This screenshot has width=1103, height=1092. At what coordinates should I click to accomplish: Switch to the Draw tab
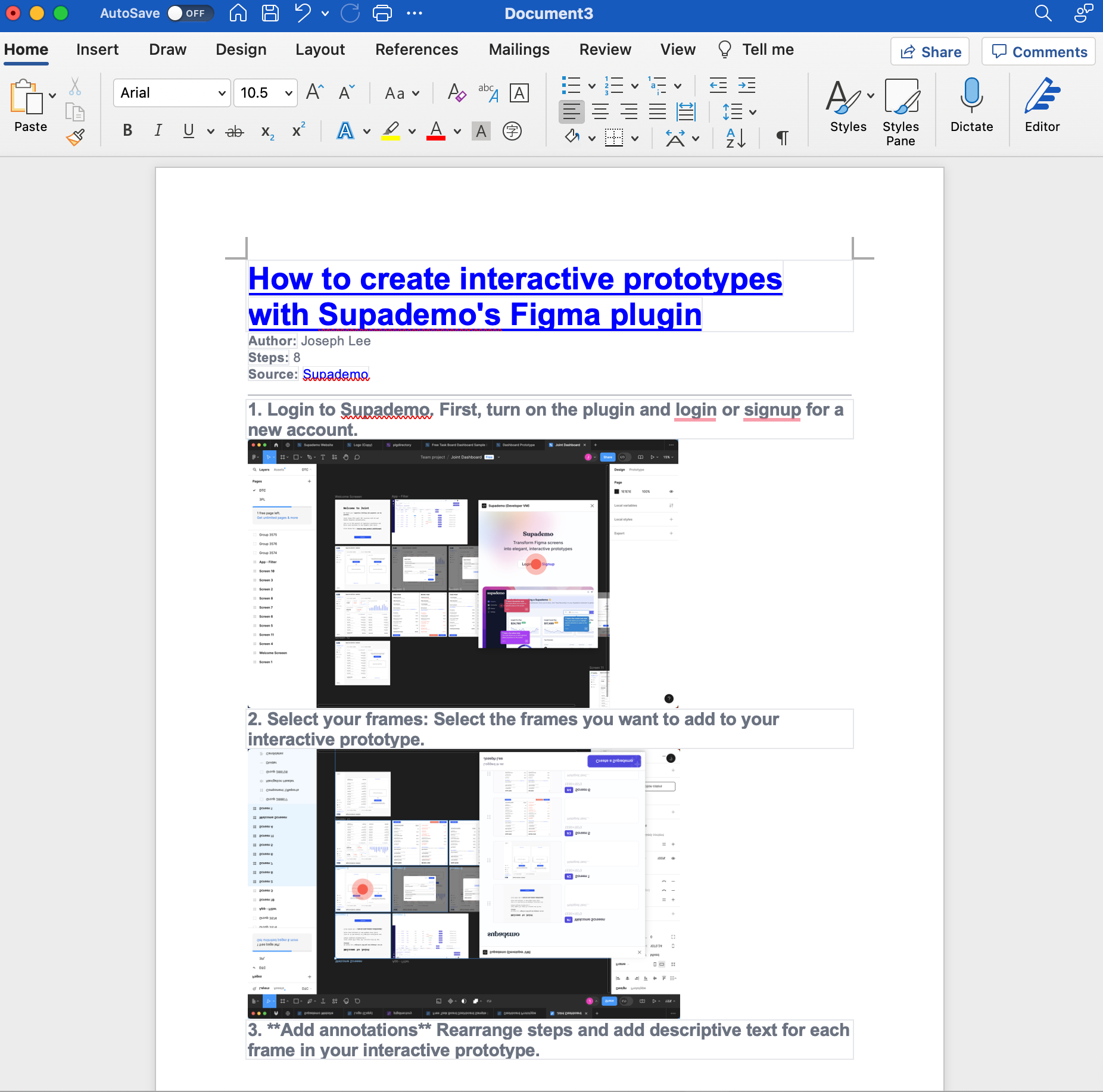[x=167, y=49]
